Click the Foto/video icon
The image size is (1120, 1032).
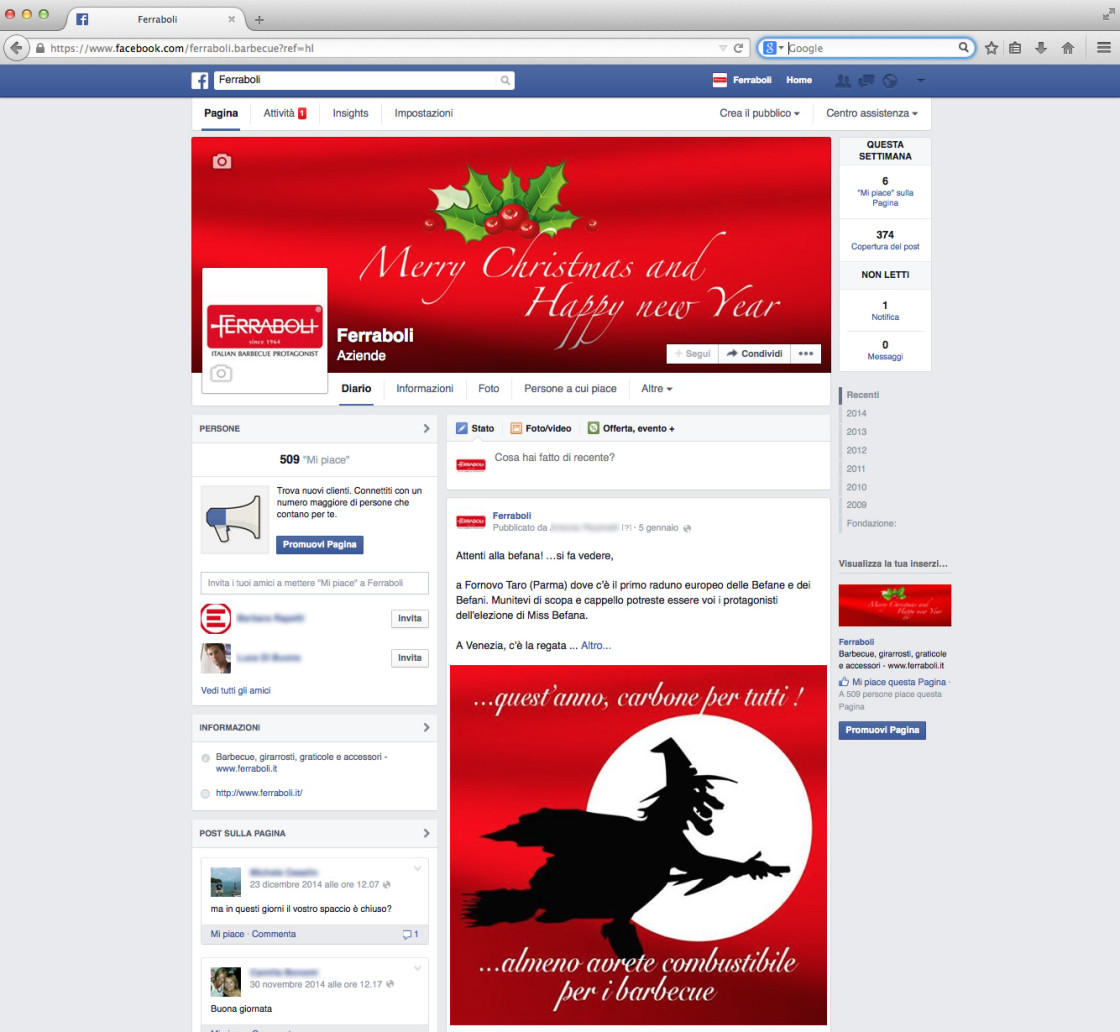pyautogui.click(x=516, y=429)
